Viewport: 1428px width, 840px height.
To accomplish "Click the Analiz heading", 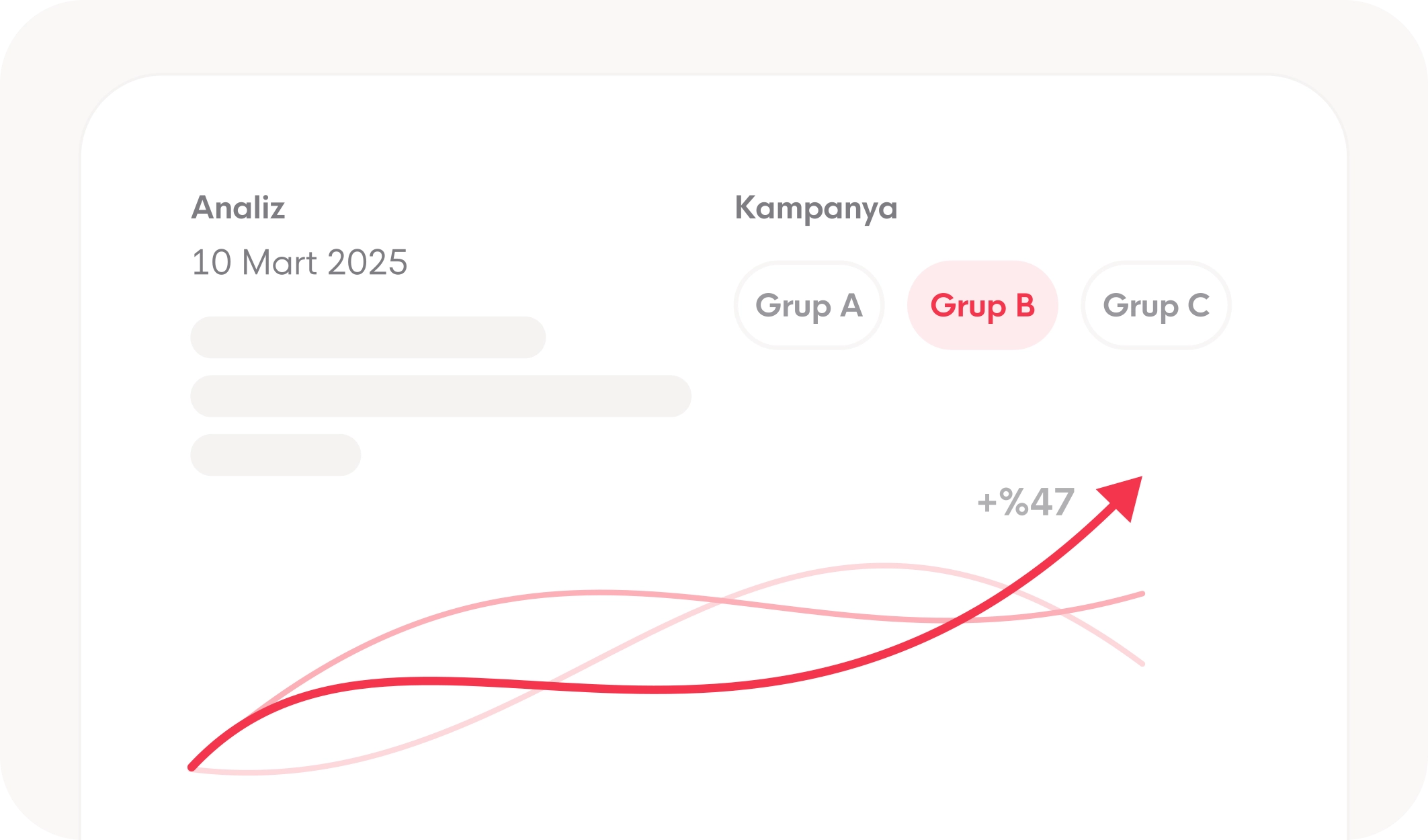I will pyautogui.click(x=238, y=208).
